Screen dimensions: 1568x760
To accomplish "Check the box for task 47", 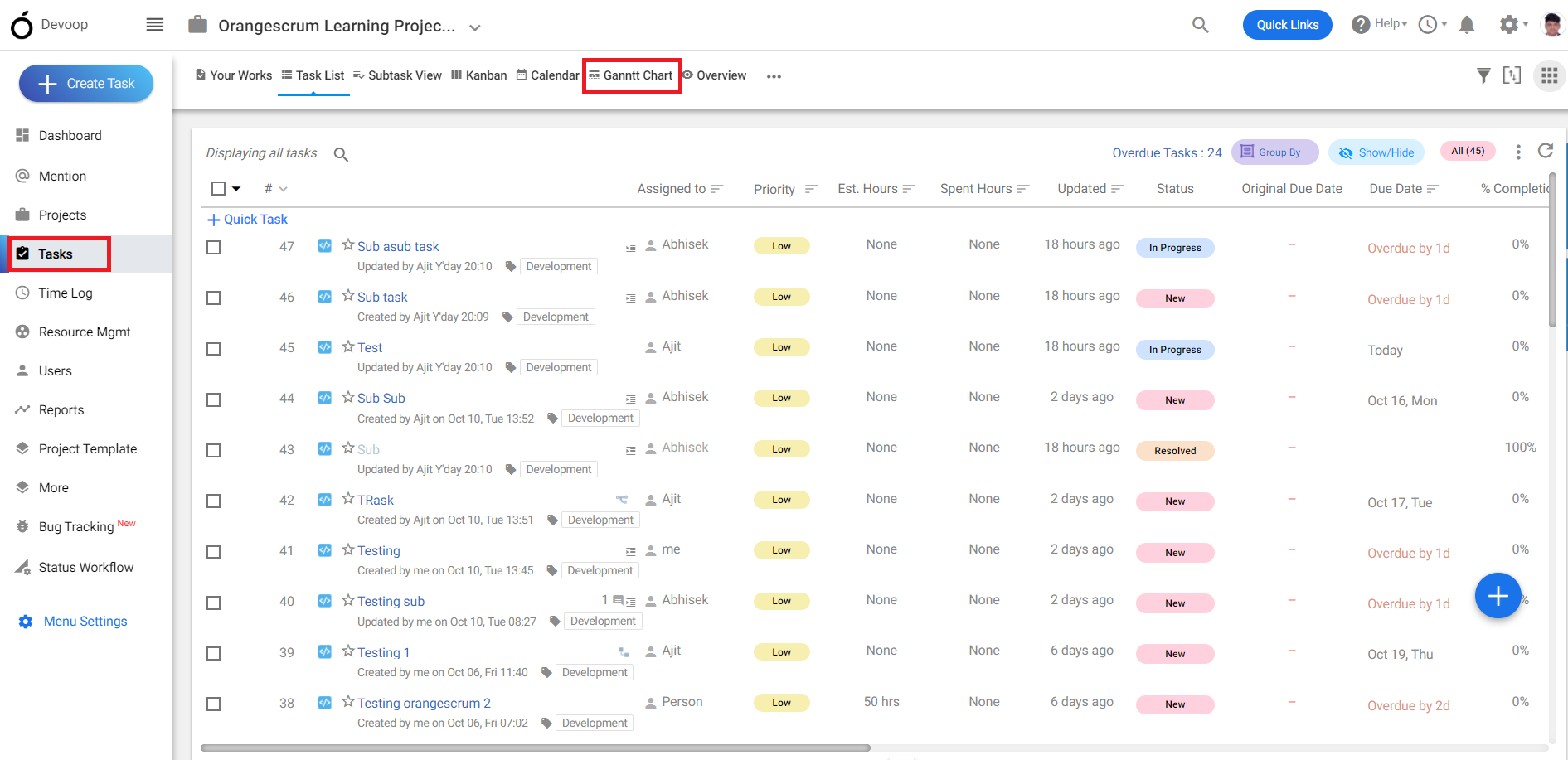I will tap(213, 247).
